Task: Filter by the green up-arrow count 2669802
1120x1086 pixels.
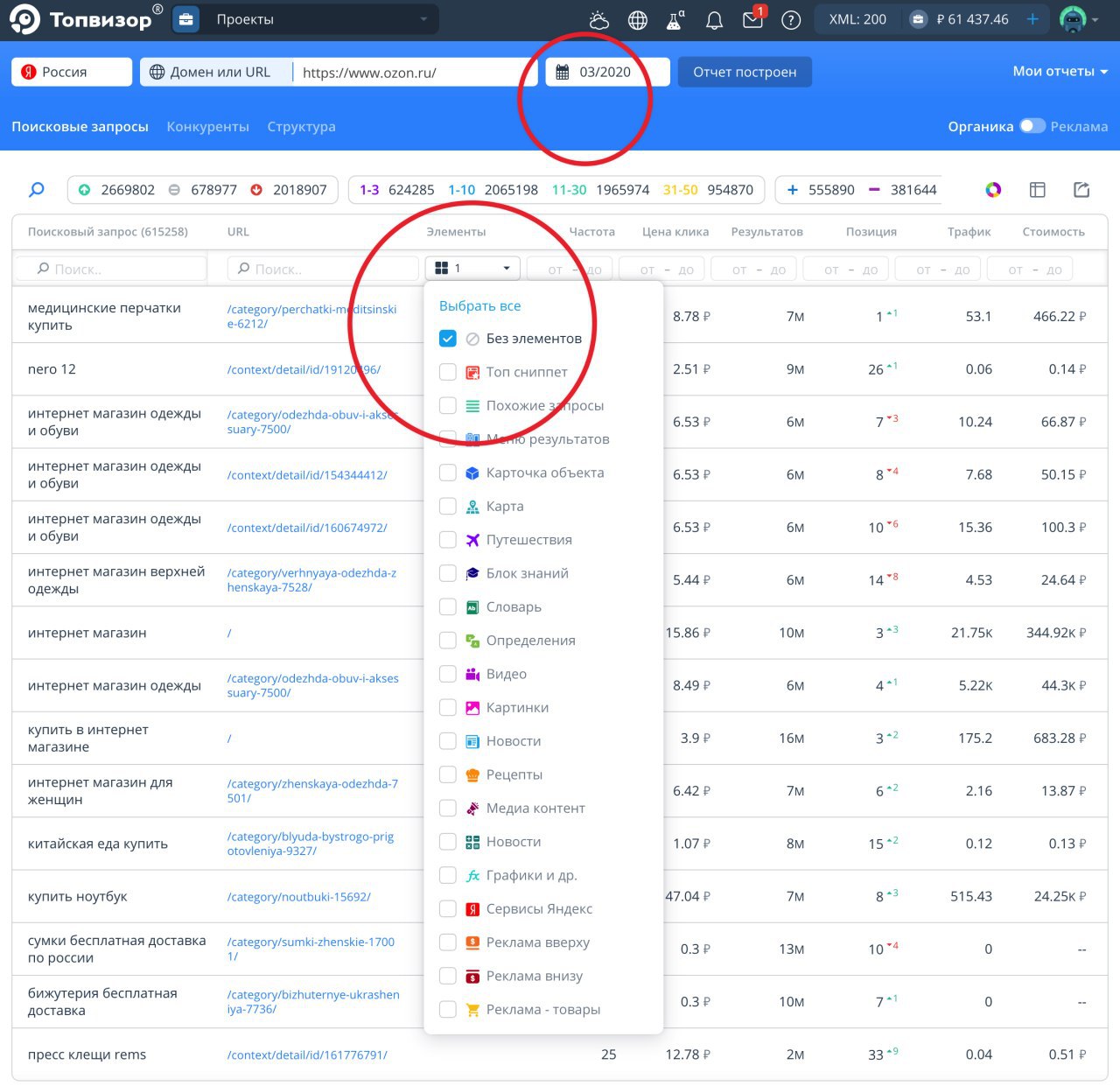Action: (x=115, y=190)
